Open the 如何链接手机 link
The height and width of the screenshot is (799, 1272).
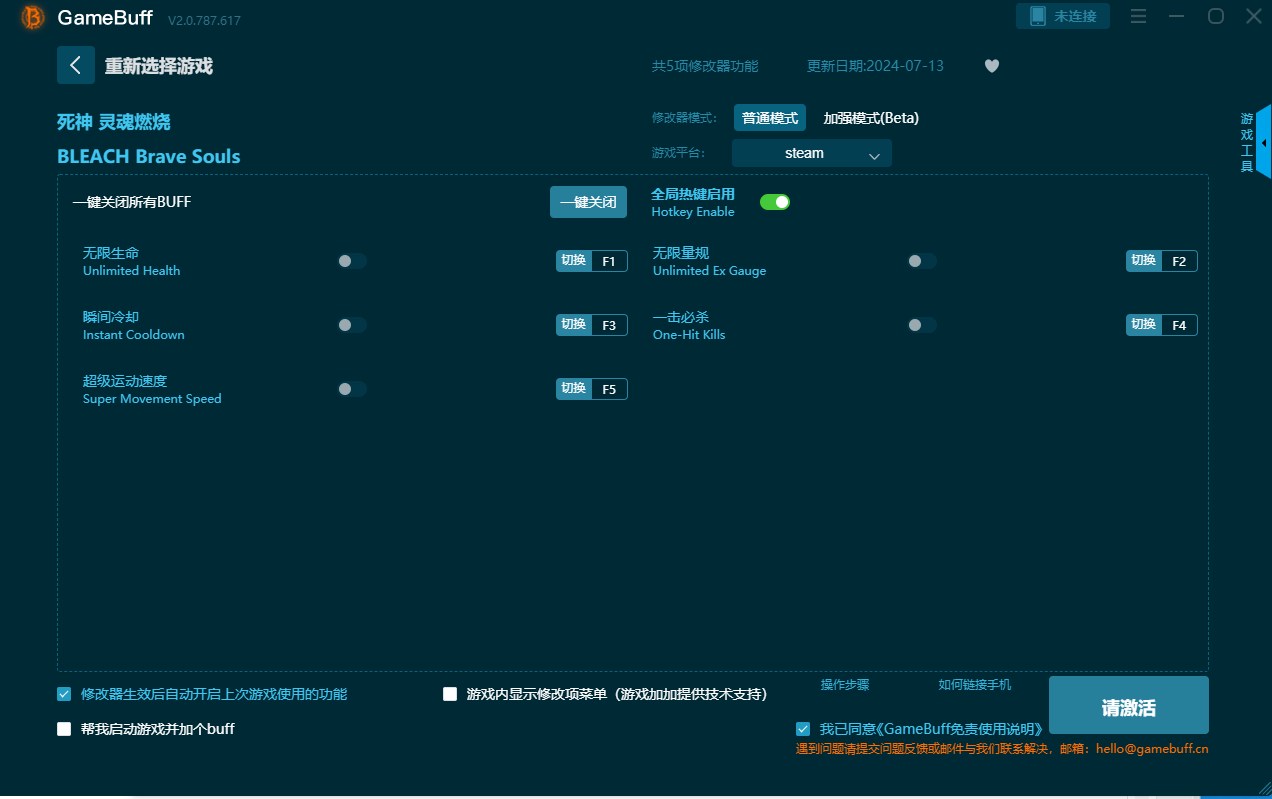pos(975,685)
